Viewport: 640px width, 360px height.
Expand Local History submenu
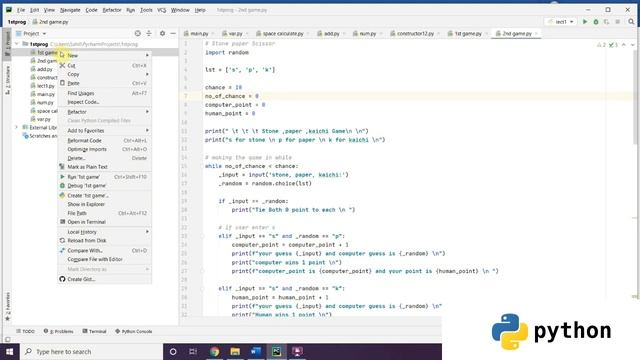coord(105,231)
